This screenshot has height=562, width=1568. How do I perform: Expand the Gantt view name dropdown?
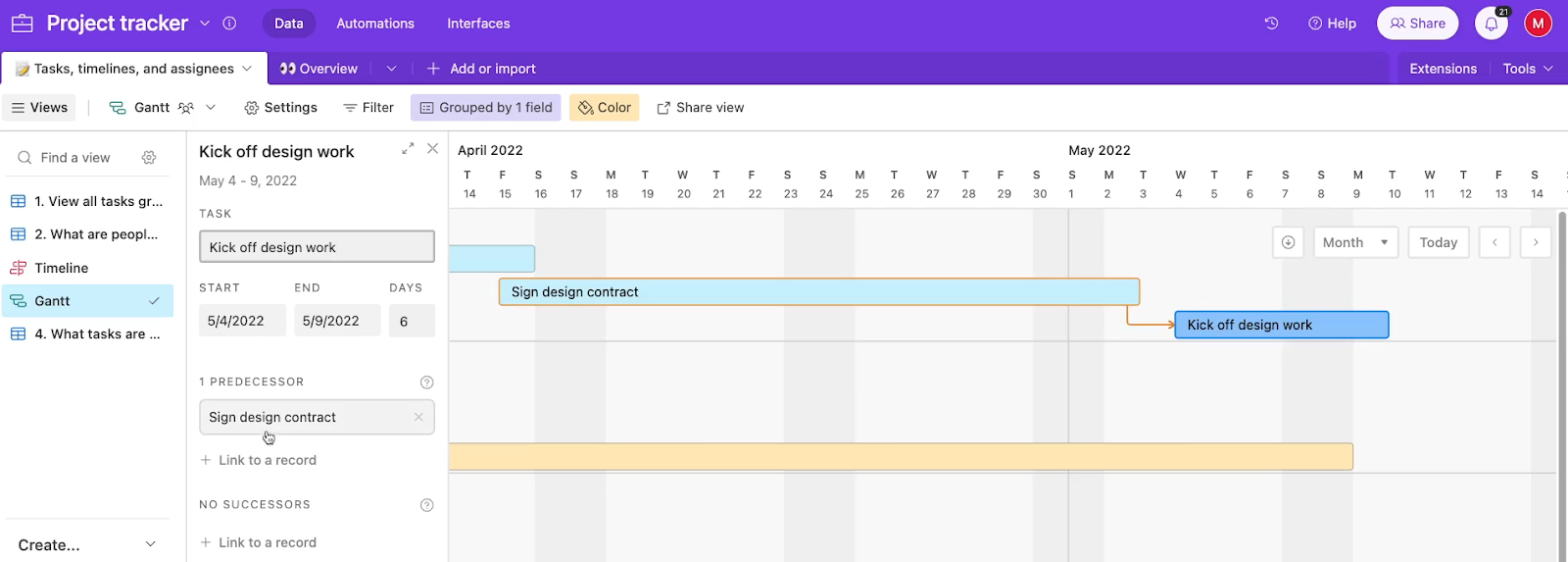click(x=211, y=108)
